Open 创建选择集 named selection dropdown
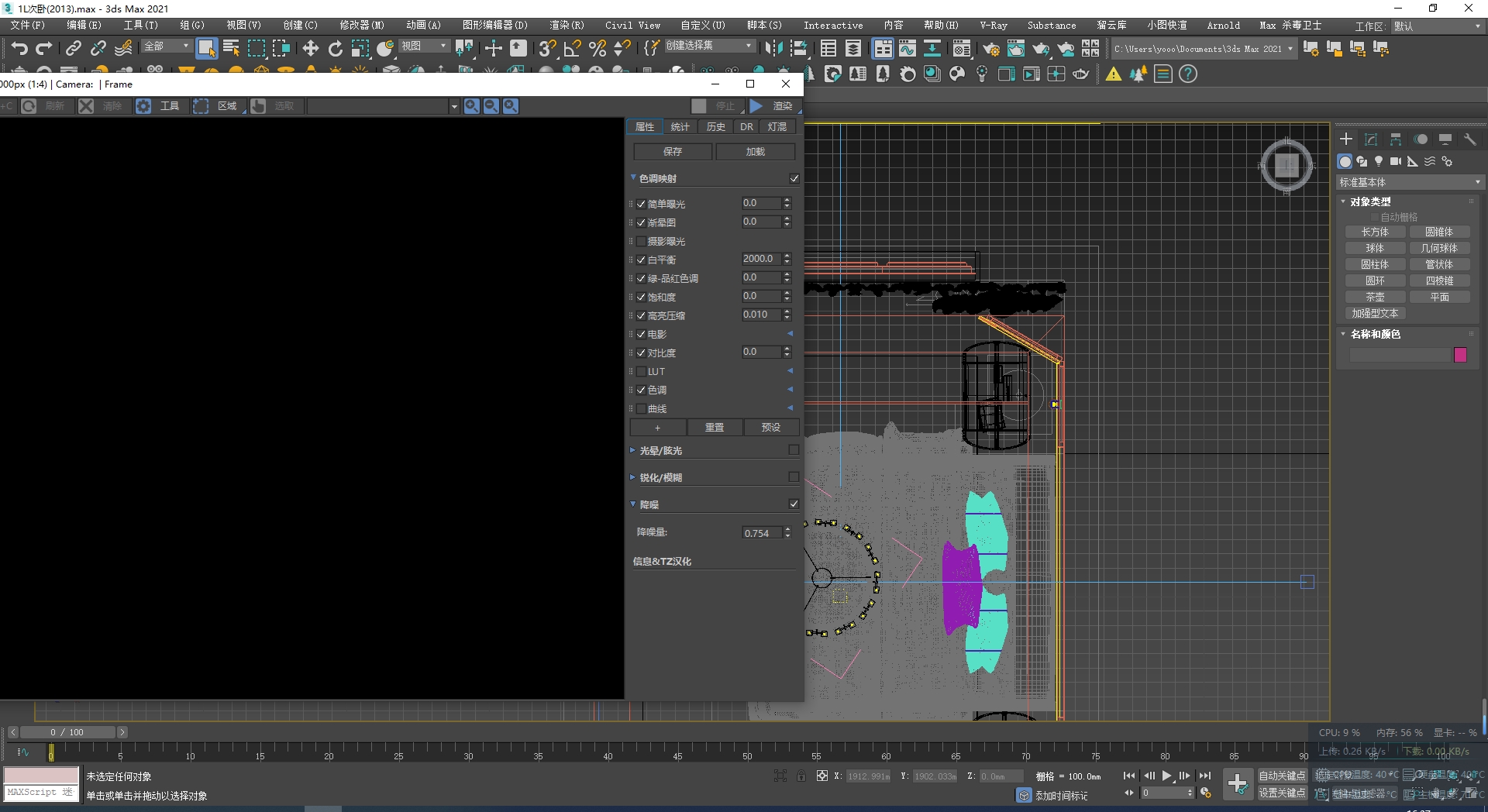Screen dimensions: 1488x812 (x=709, y=46)
